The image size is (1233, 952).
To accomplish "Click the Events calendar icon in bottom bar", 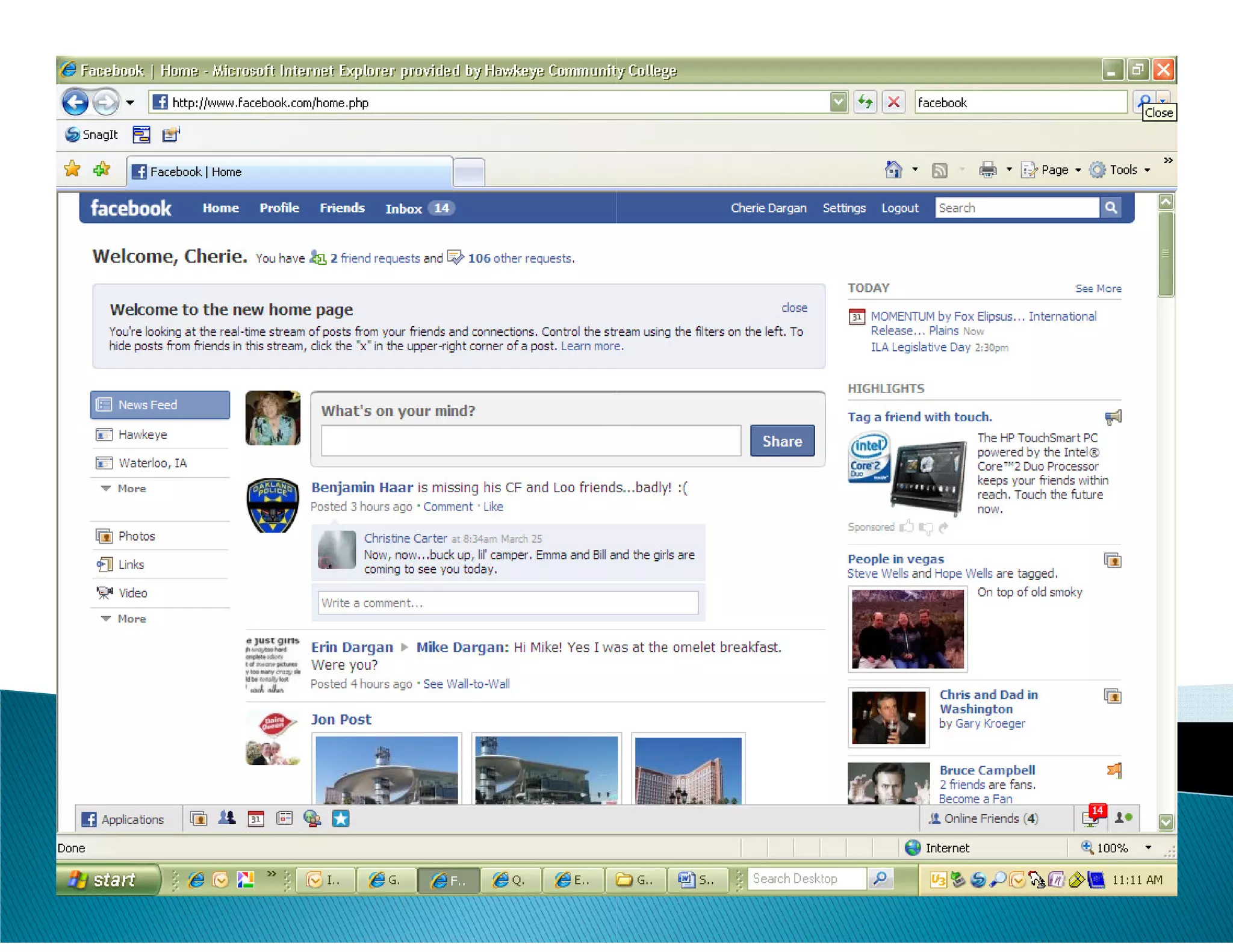I will (x=256, y=819).
